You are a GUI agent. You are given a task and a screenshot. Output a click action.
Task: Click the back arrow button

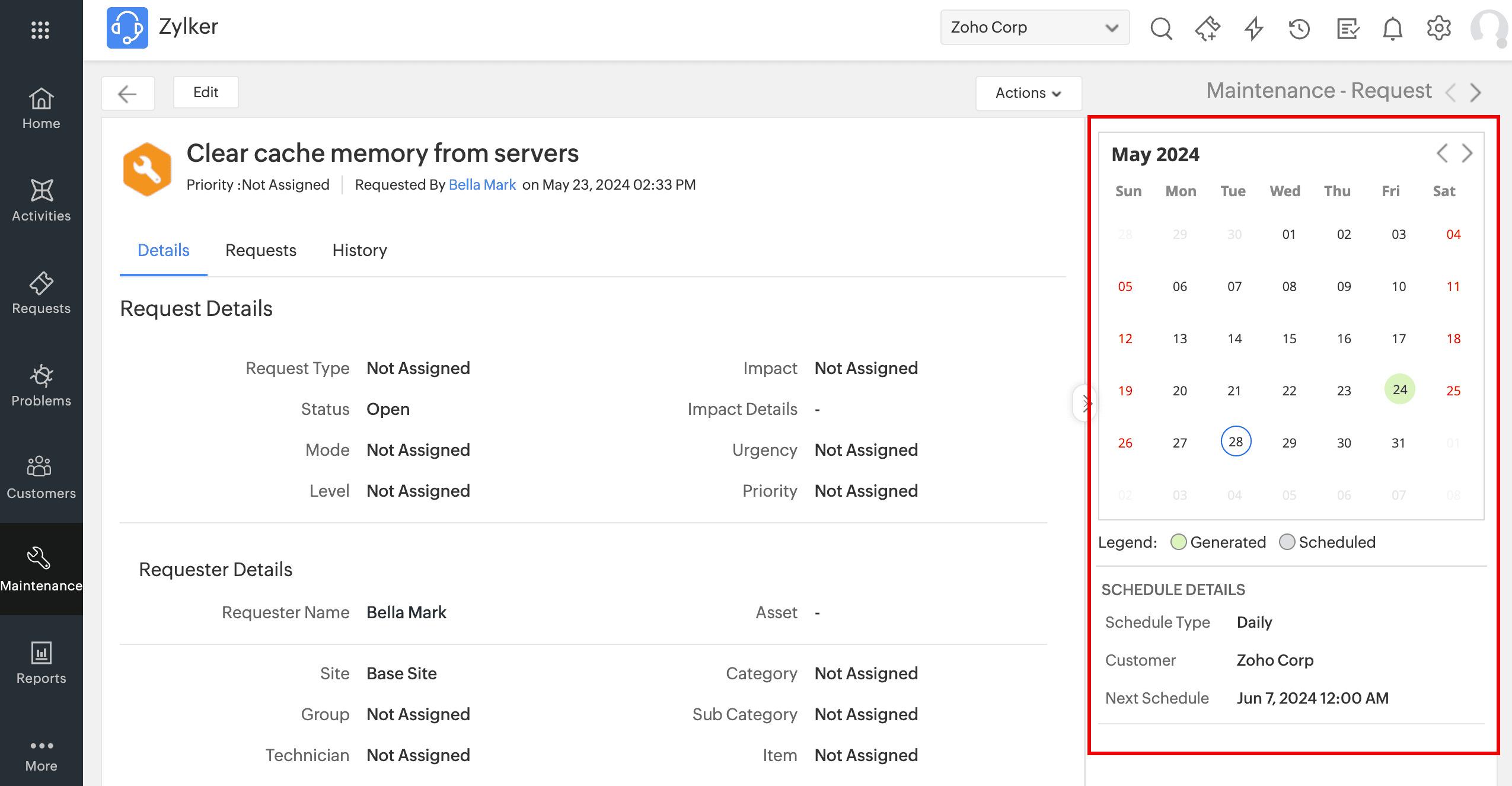pos(127,93)
